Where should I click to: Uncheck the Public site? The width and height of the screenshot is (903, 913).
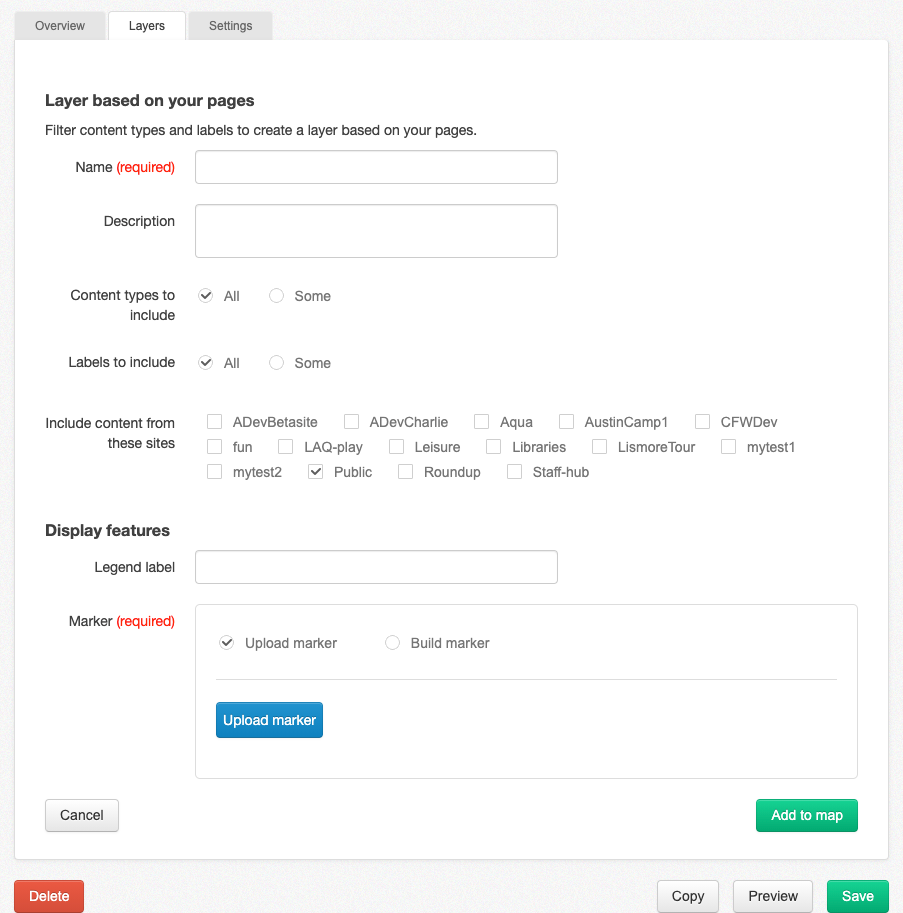pos(316,472)
